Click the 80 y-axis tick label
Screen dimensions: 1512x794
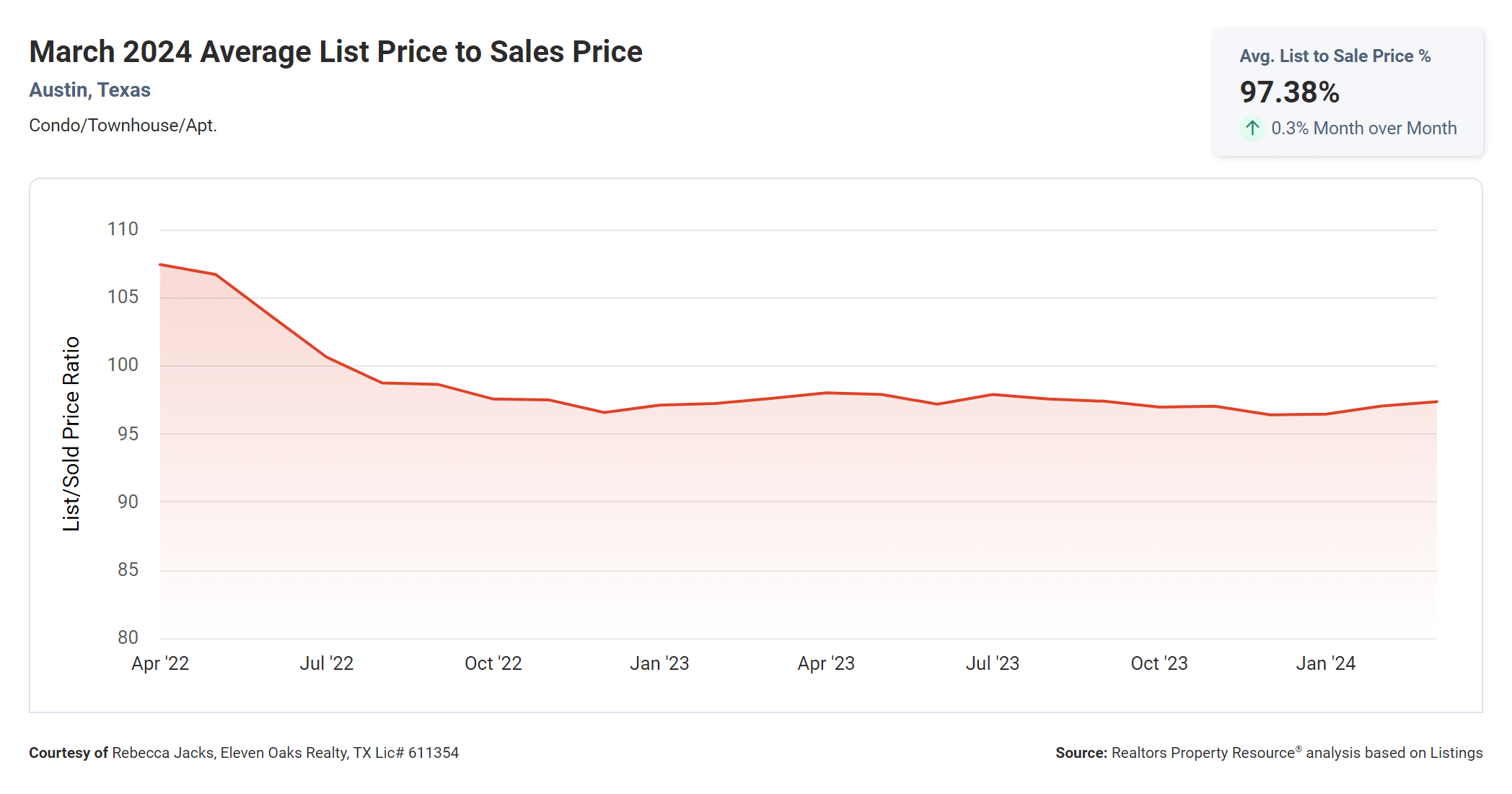coord(128,637)
